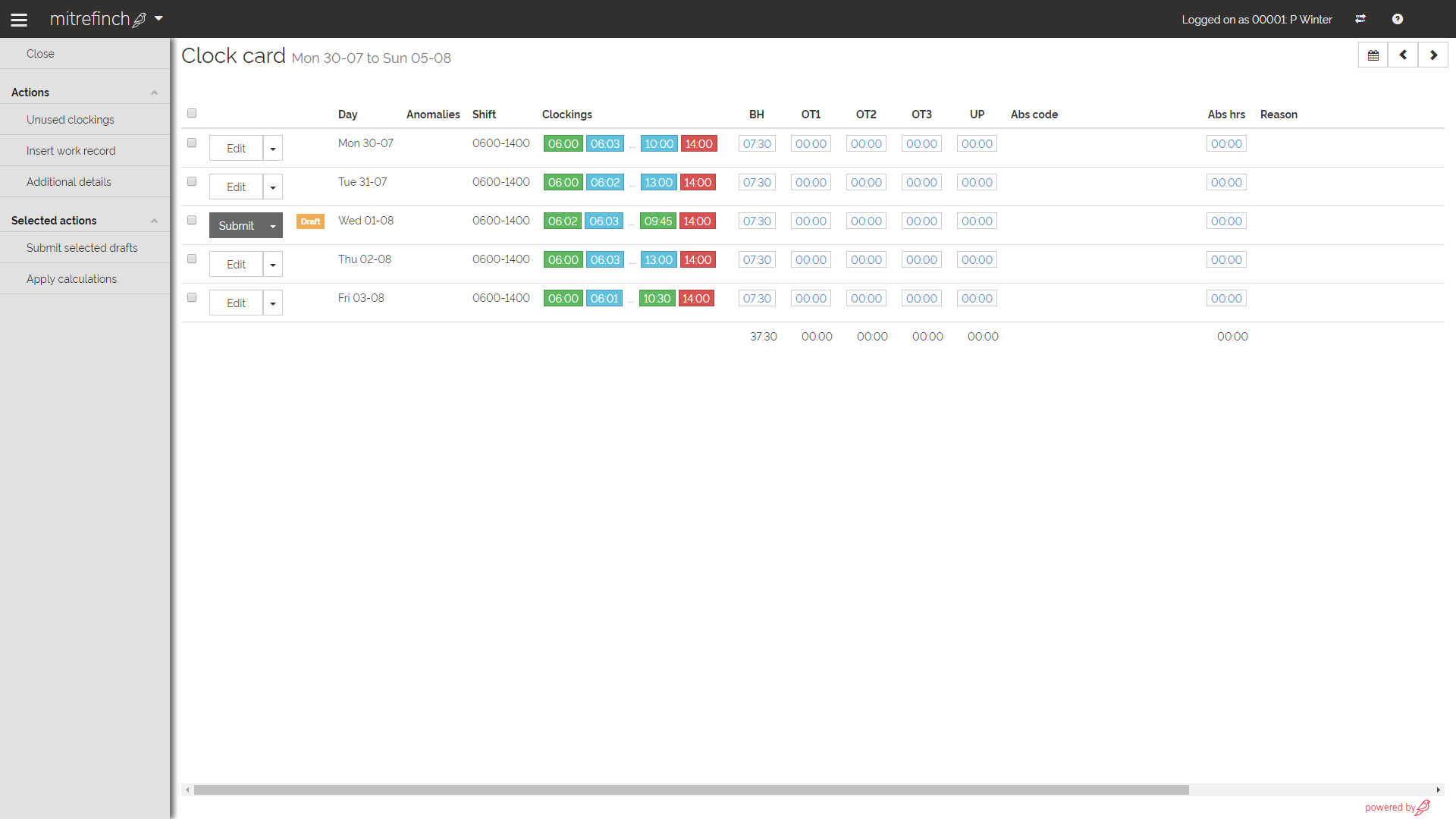Screen dimensions: 1456x819
Task: Tick the checkbox for Fri 03-08 row
Action: [x=192, y=297]
